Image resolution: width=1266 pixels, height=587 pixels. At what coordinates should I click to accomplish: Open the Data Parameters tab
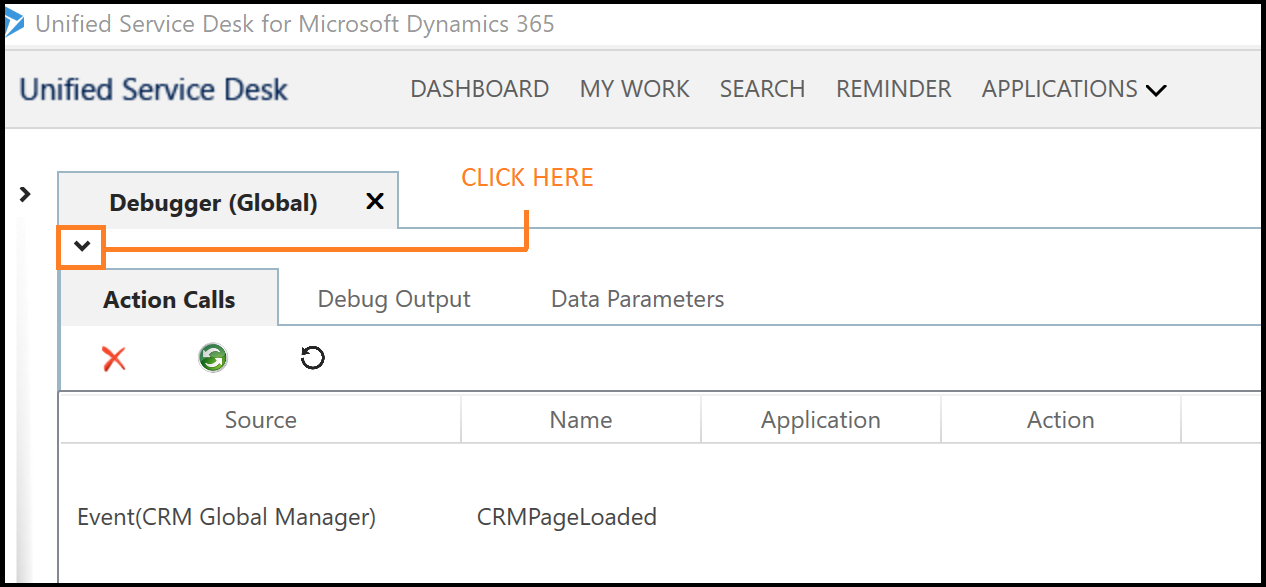[636, 297]
